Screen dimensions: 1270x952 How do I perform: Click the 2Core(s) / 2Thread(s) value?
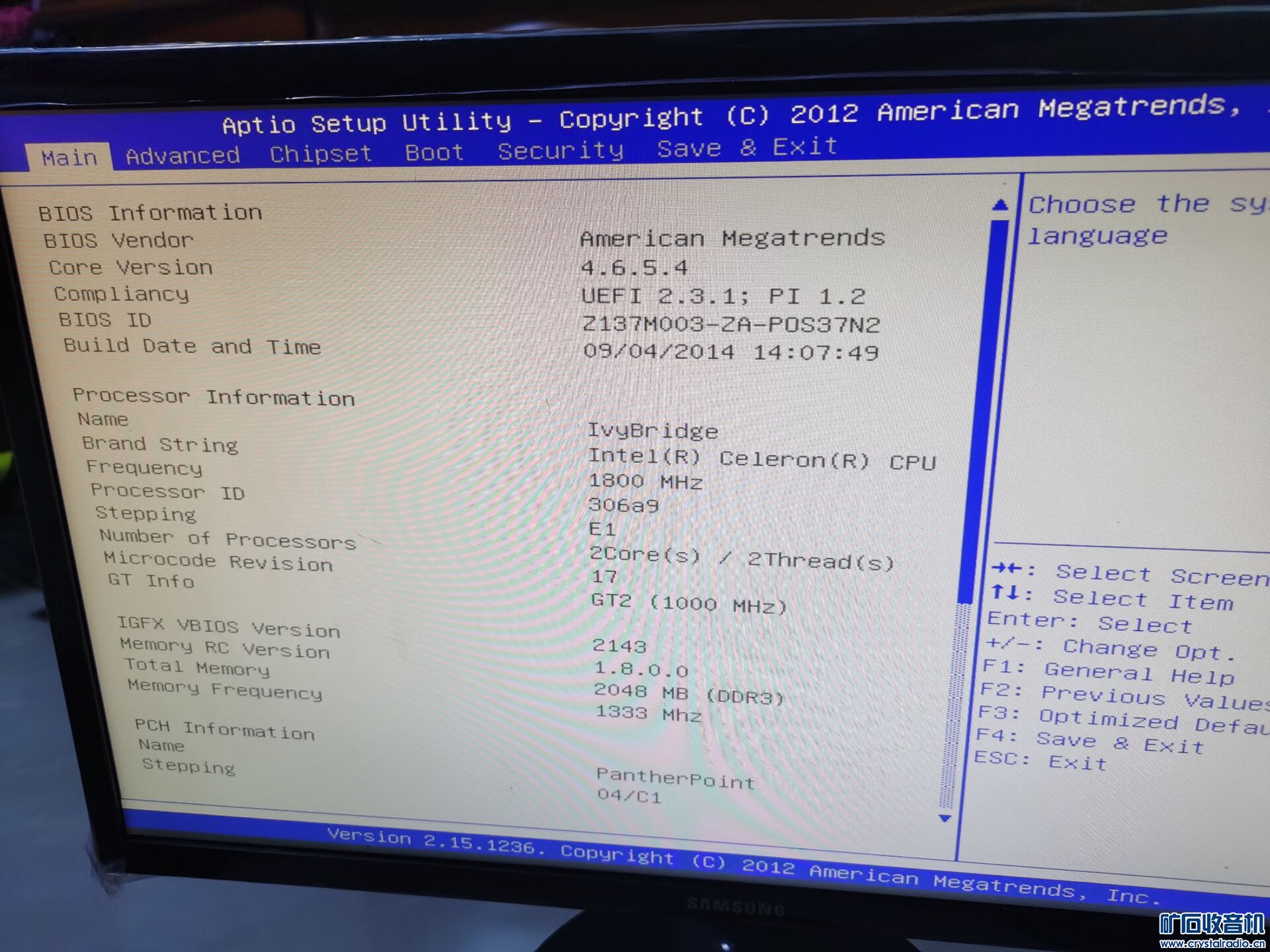[x=741, y=559]
